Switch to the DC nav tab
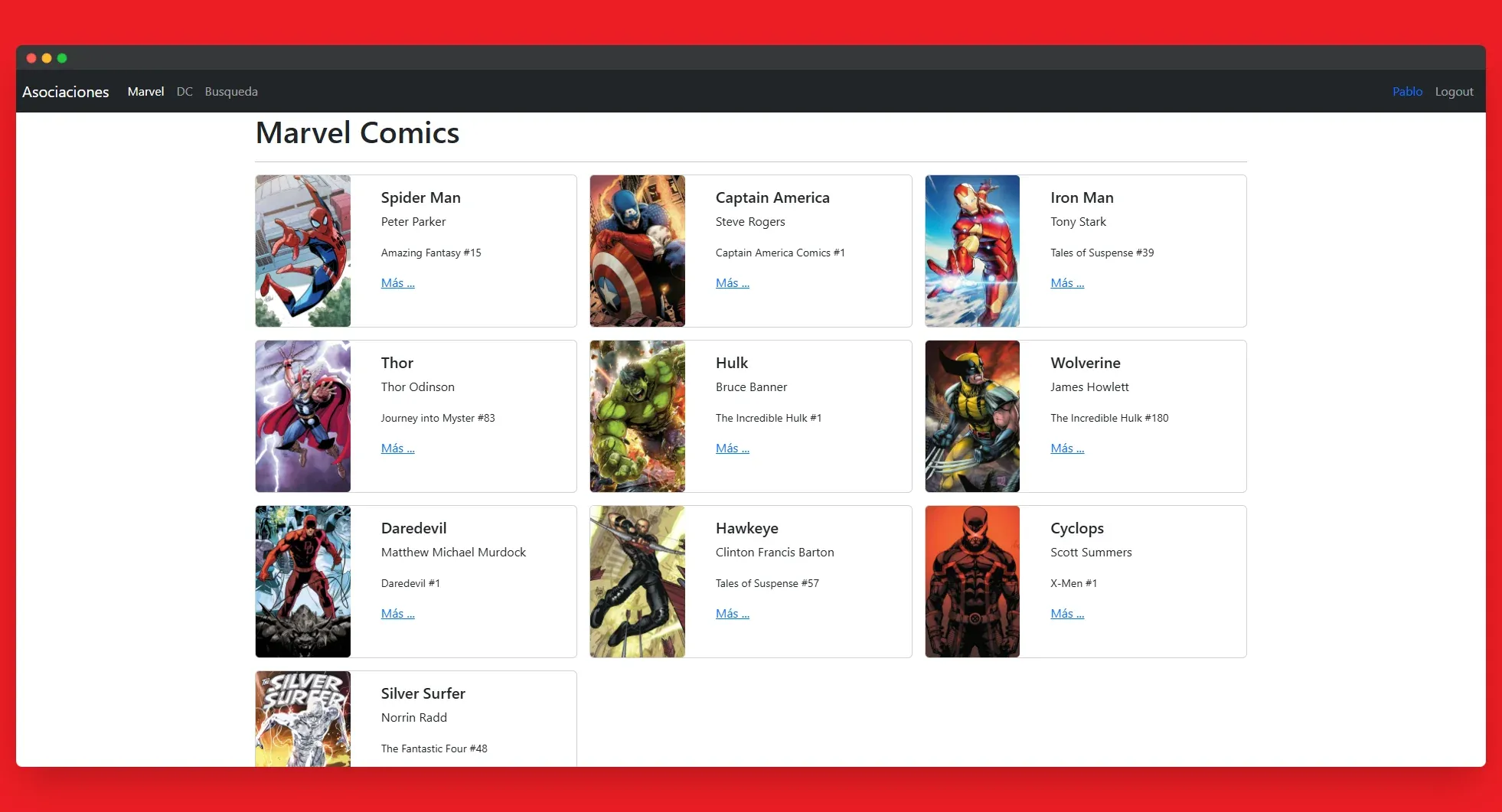1502x812 pixels. pyautogui.click(x=184, y=92)
